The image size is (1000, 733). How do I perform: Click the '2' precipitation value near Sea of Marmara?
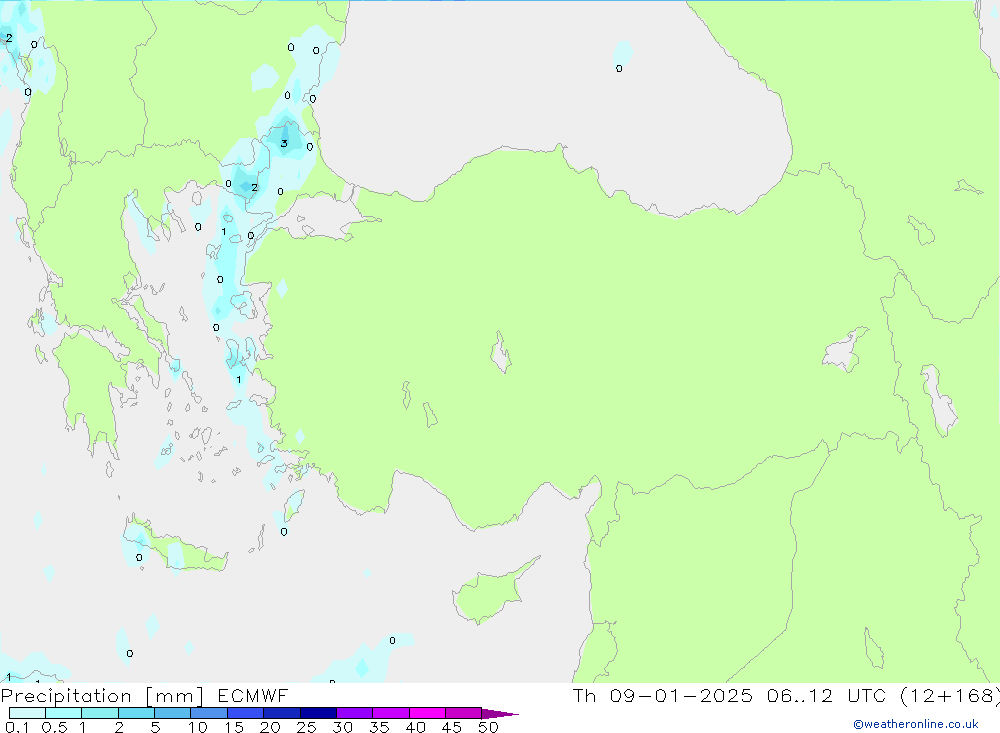[x=254, y=187]
